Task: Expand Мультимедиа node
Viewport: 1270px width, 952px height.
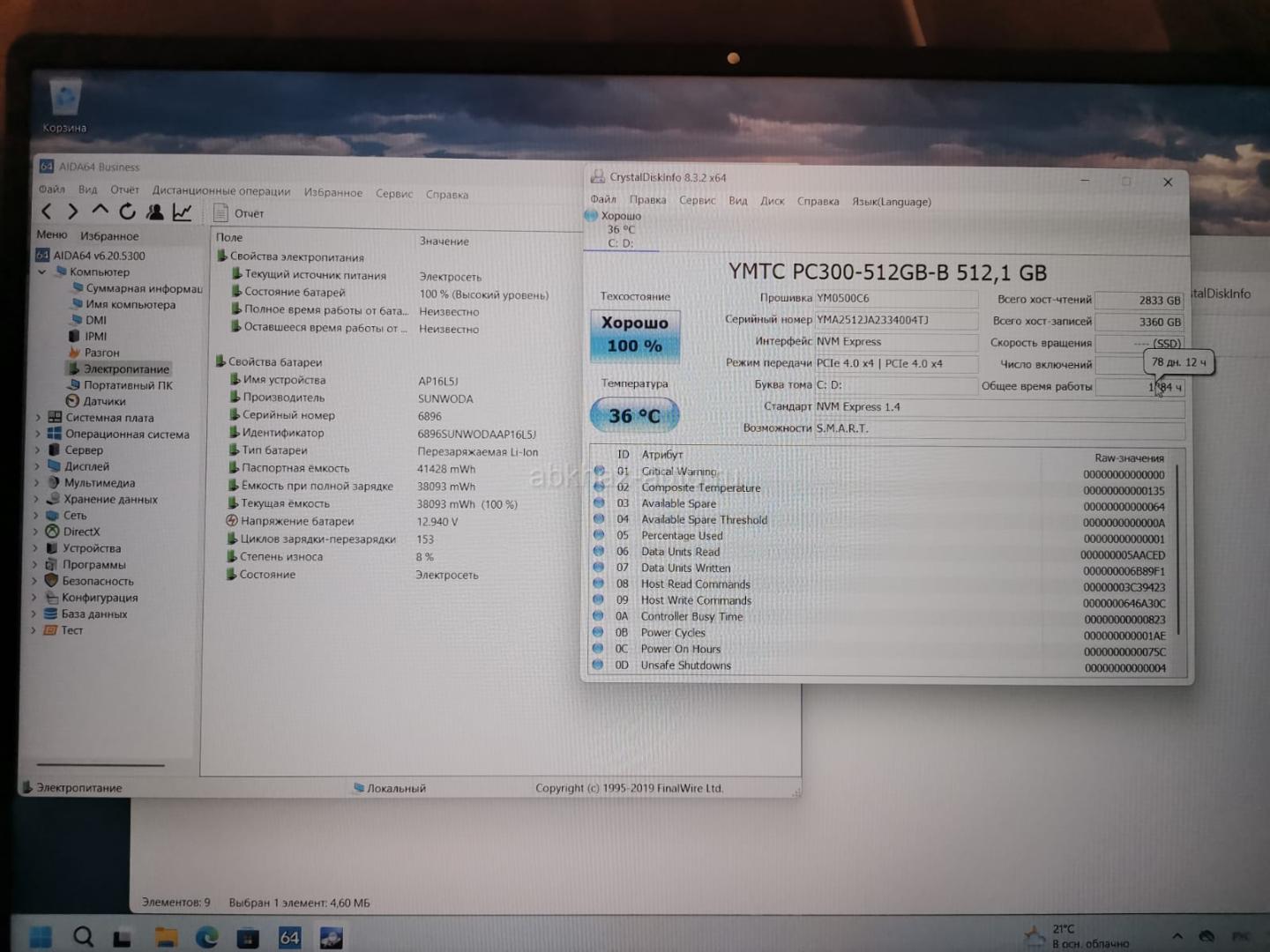Action: point(36,482)
